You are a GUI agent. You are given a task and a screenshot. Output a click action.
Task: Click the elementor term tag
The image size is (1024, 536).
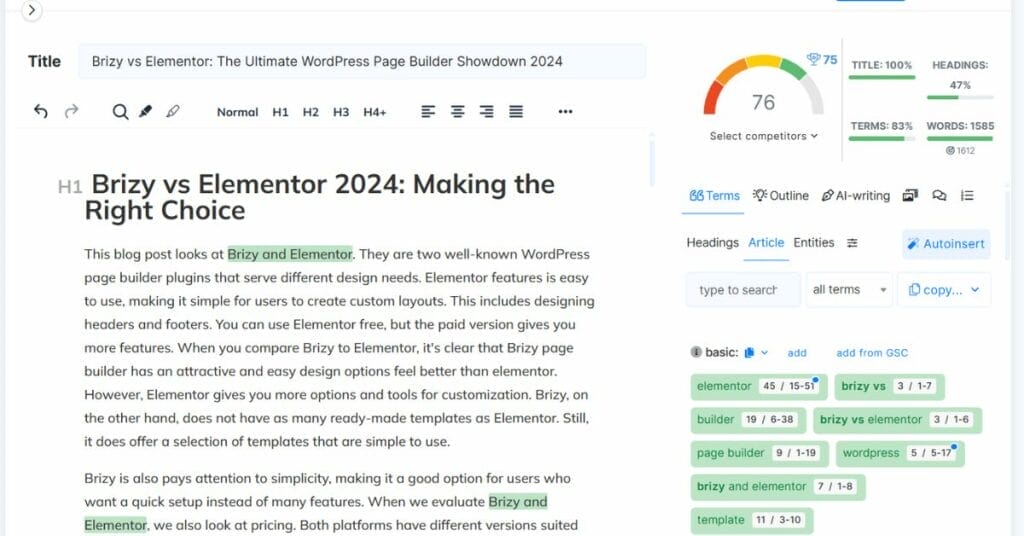click(x=759, y=386)
